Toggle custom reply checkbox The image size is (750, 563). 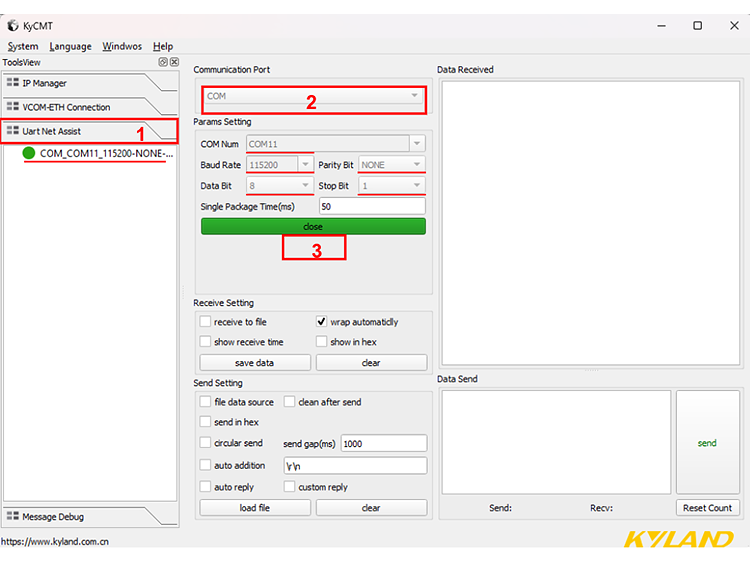[x=289, y=487]
